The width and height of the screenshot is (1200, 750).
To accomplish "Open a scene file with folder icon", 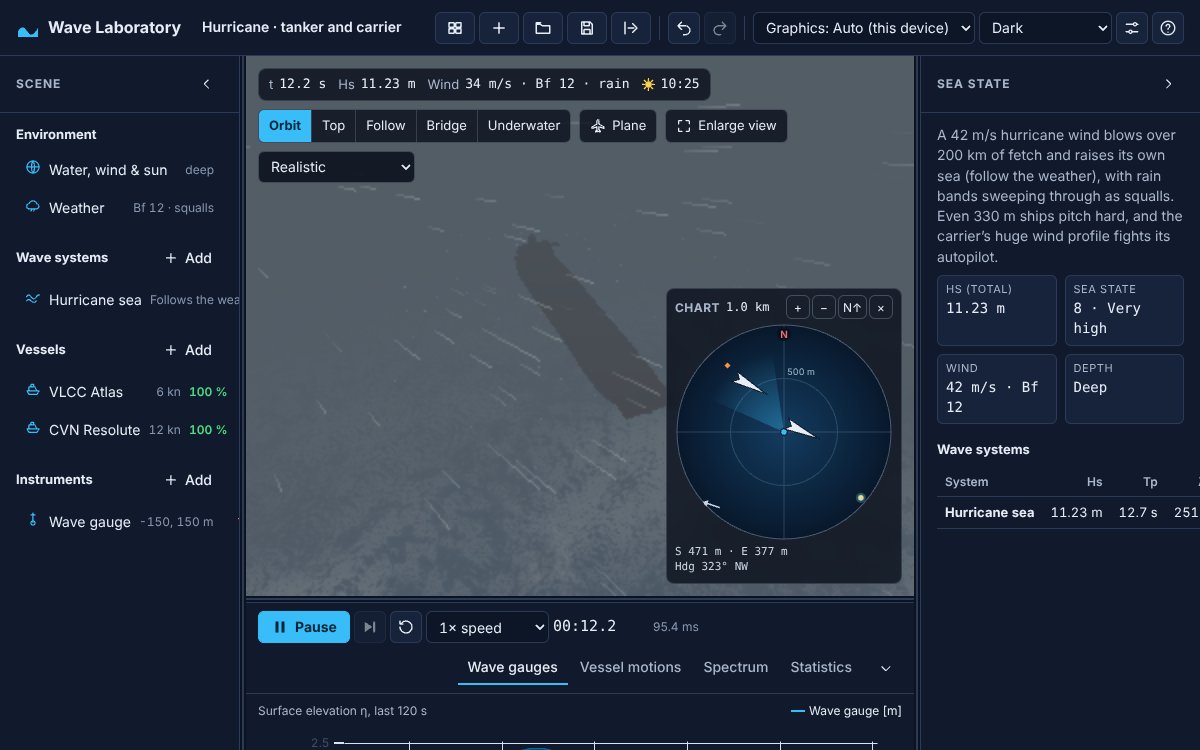I will pyautogui.click(x=543, y=28).
